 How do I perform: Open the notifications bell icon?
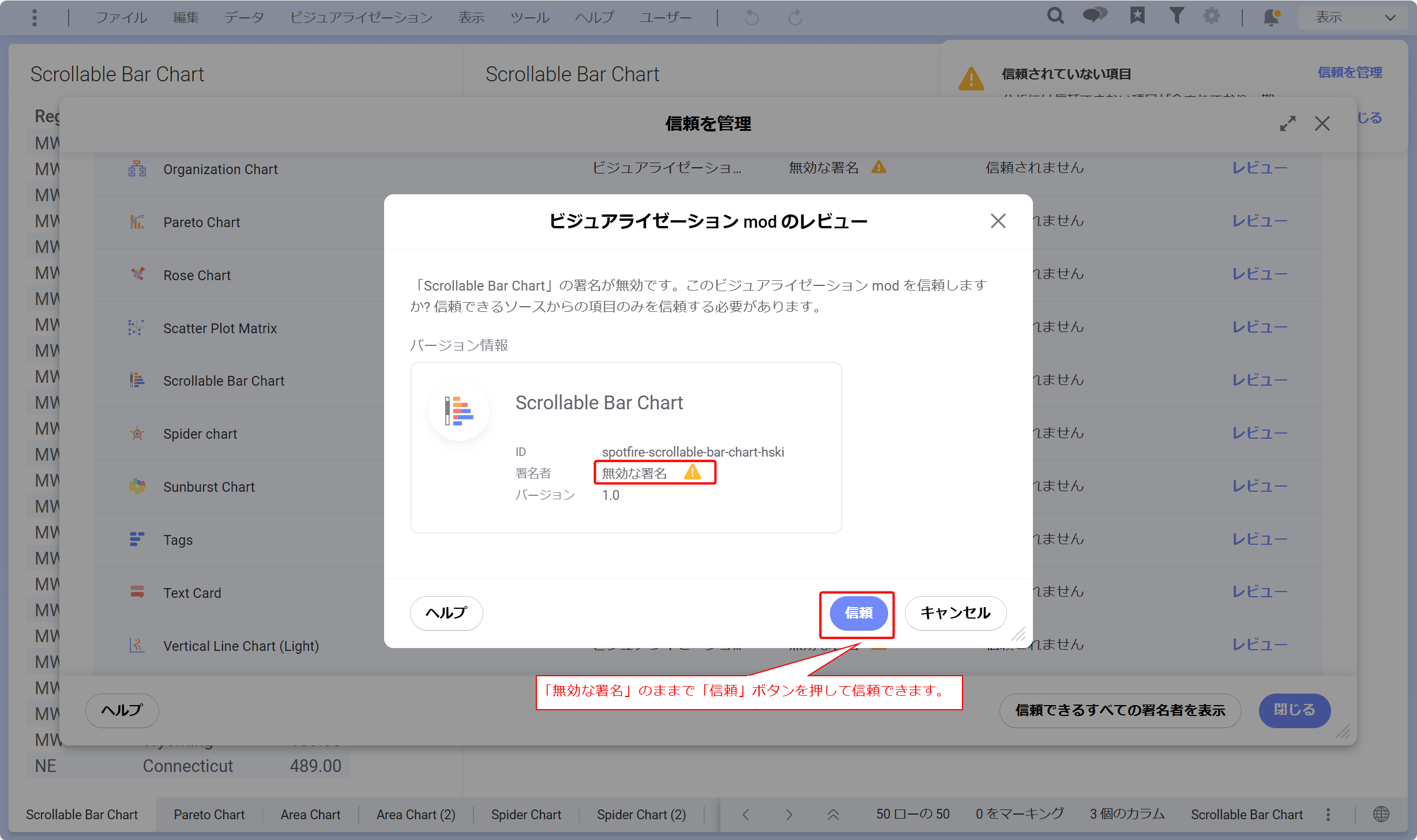point(1272,17)
